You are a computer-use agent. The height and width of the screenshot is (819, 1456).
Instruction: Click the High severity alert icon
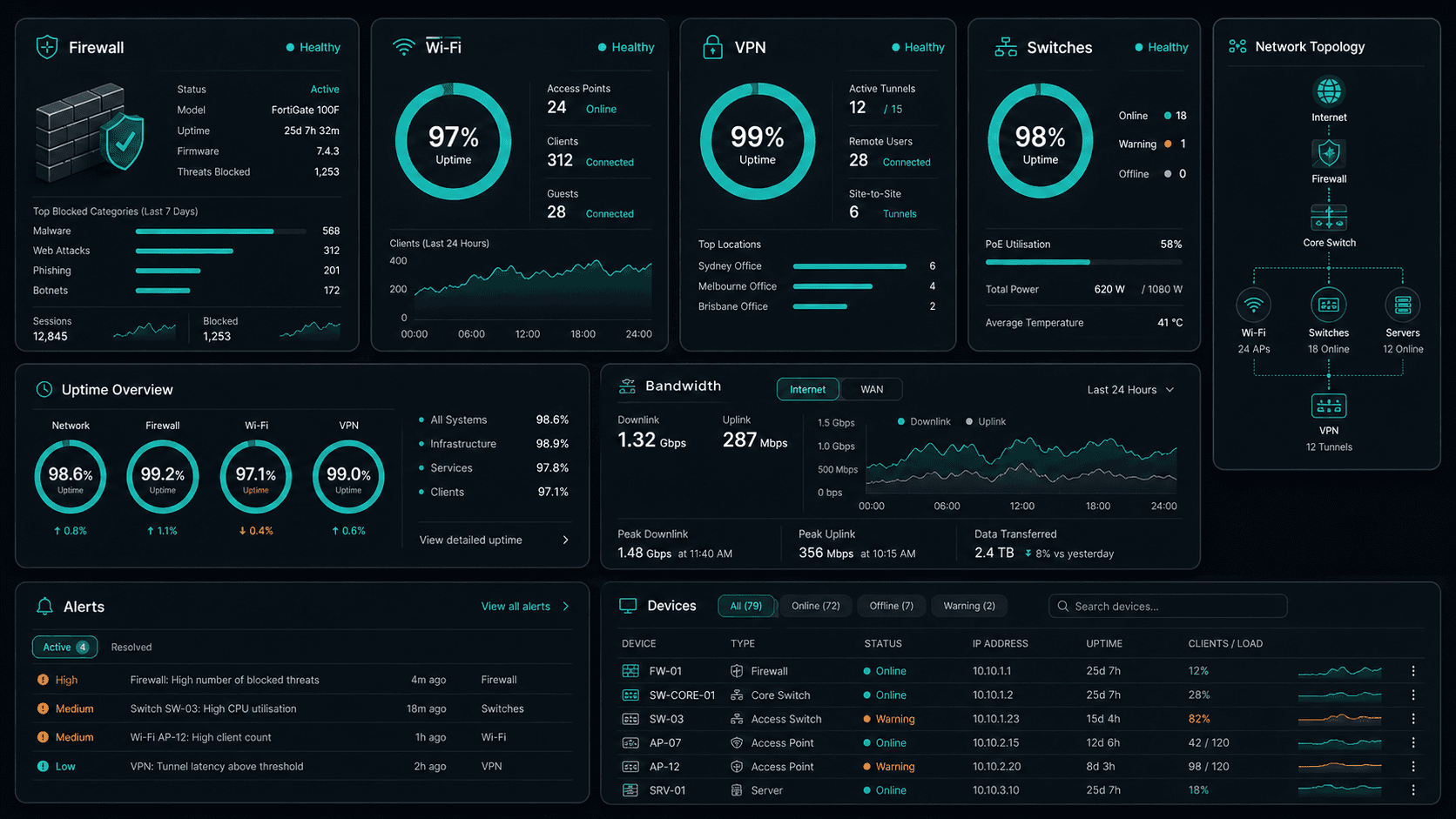pyautogui.click(x=43, y=680)
